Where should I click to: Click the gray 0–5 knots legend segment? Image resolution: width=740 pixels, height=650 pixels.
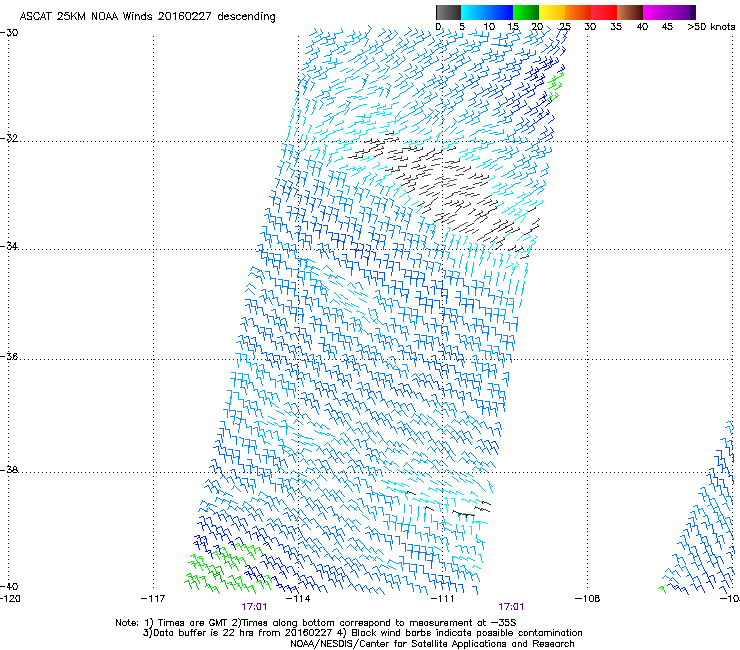pyautogui.click(x=448, y=12)
